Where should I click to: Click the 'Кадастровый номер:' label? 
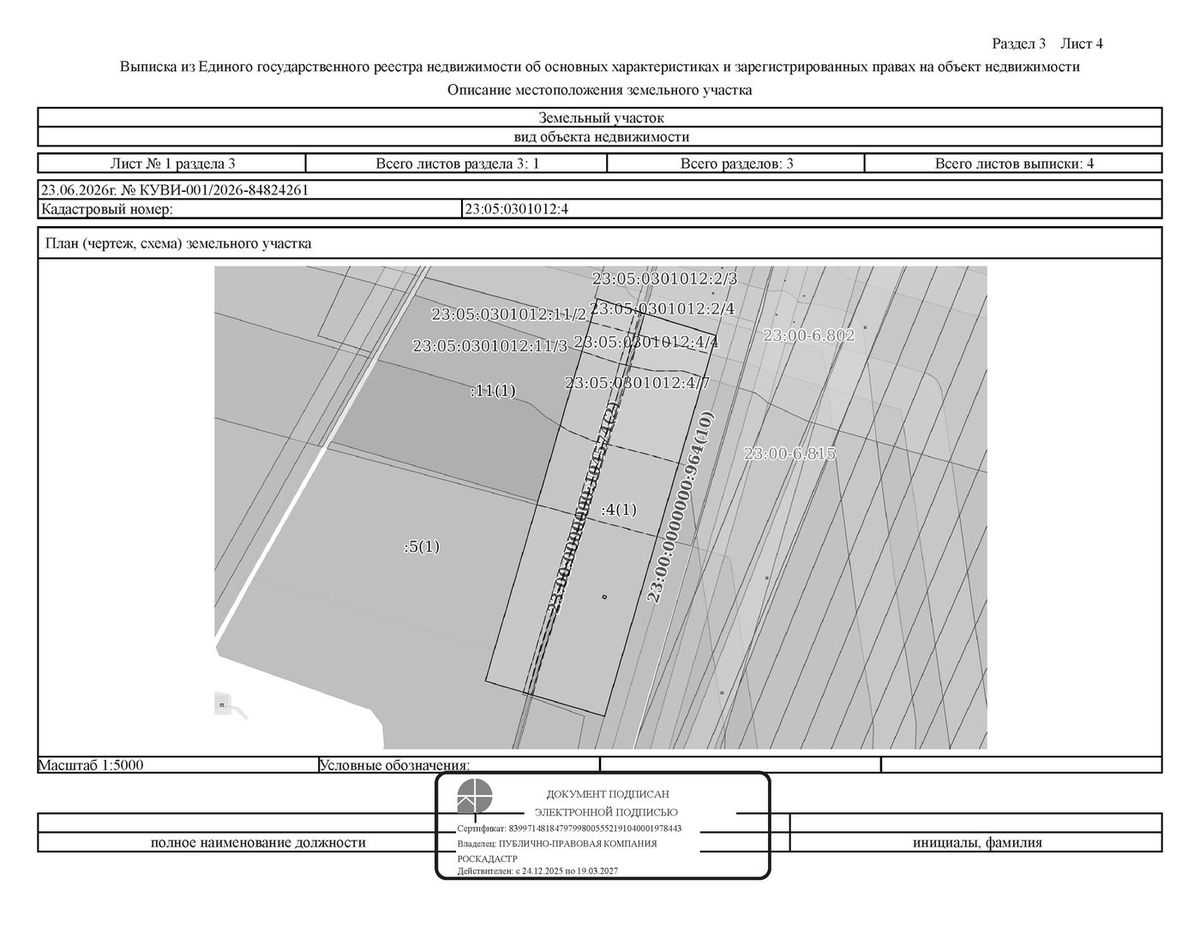coord(106,209)
